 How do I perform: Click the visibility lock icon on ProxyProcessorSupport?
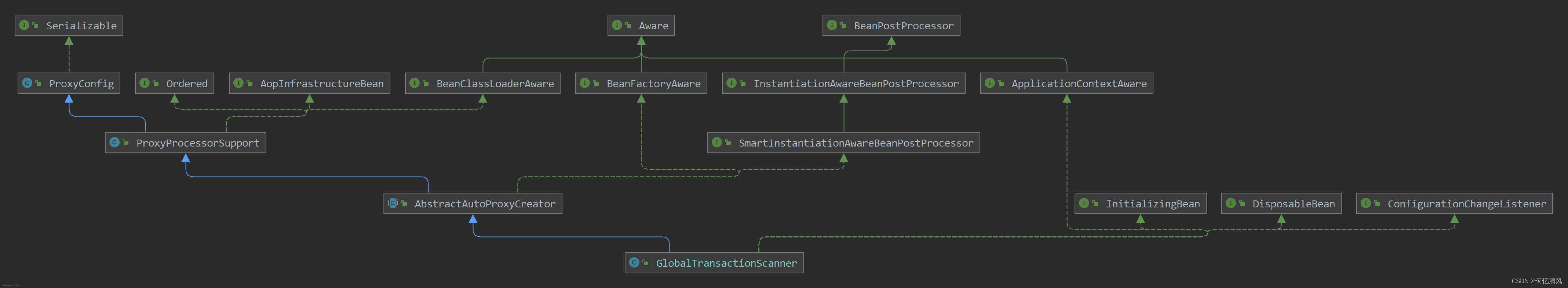pos(125,142)
